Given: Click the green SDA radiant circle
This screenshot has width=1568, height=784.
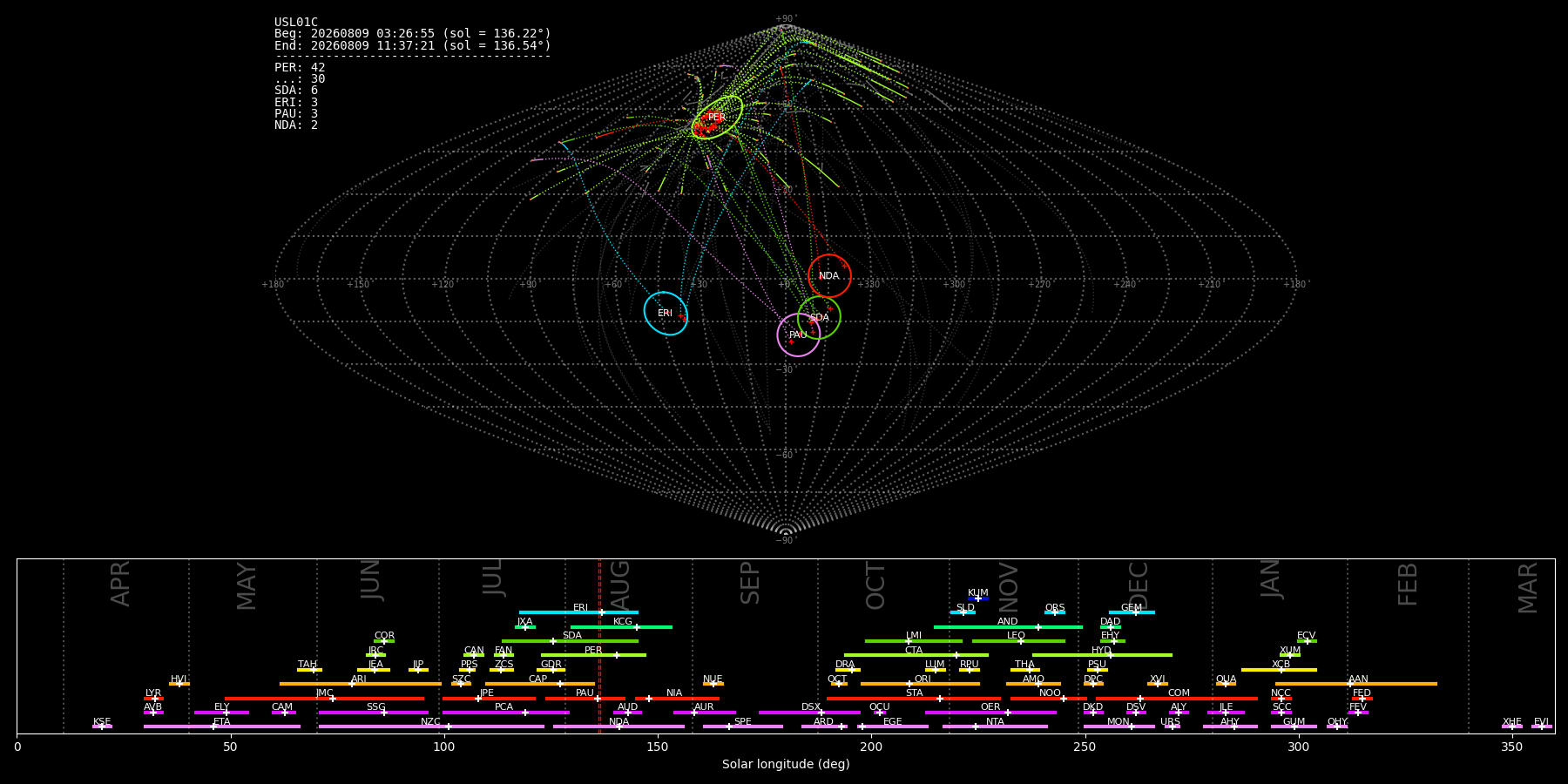Looking at the screenshot, I should pyautogui.click(x=819, y=318).
